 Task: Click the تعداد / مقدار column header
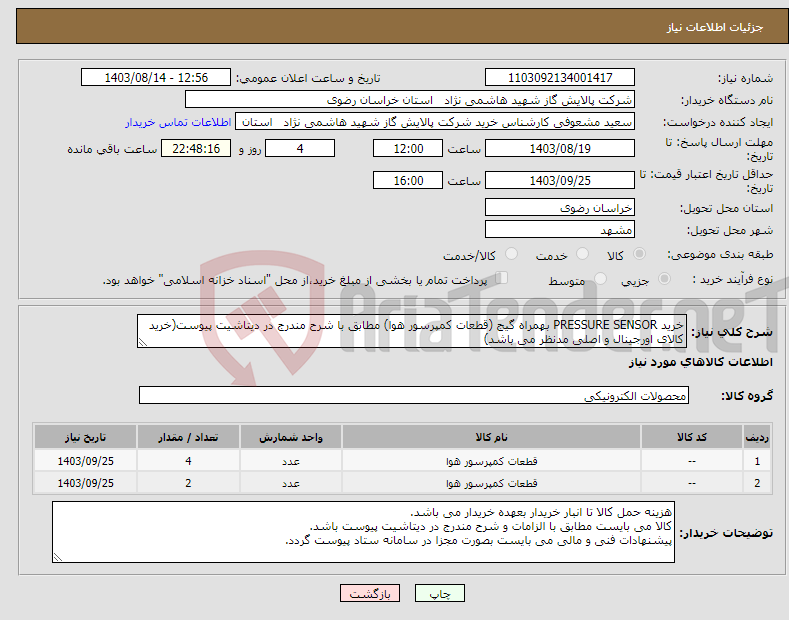(x=188, y=437)
